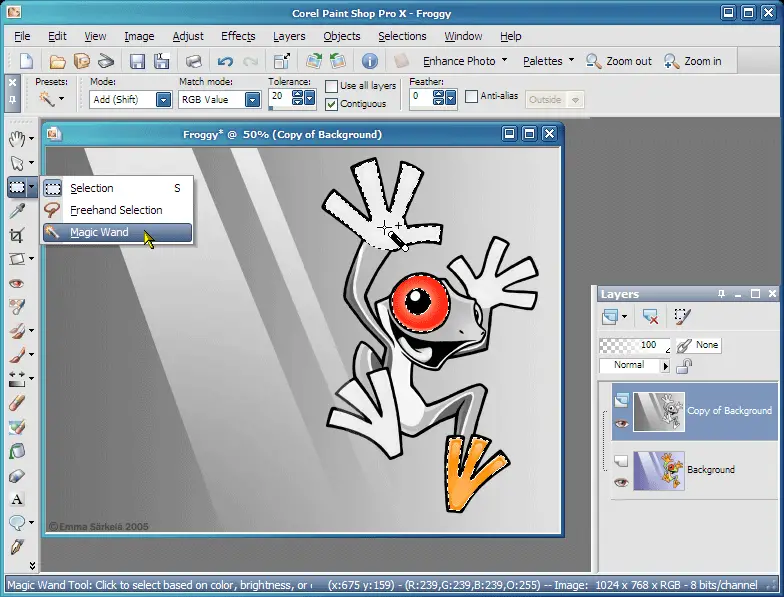784x597 pixels.
Task: Hide the Copy of Background layer
Action: click(621, 423)
